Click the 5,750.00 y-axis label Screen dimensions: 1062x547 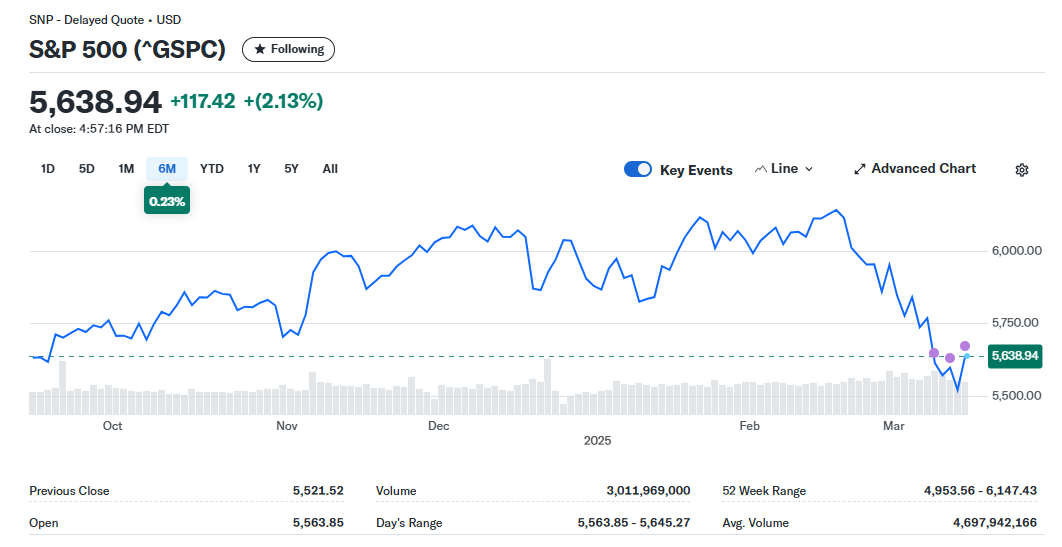tap(1015, 323)
